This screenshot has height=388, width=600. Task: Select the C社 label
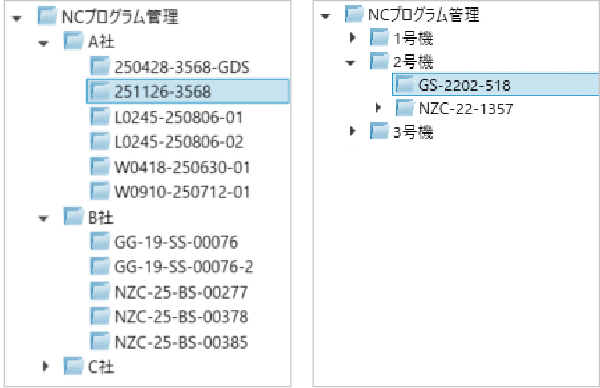(x=101, y=367)
